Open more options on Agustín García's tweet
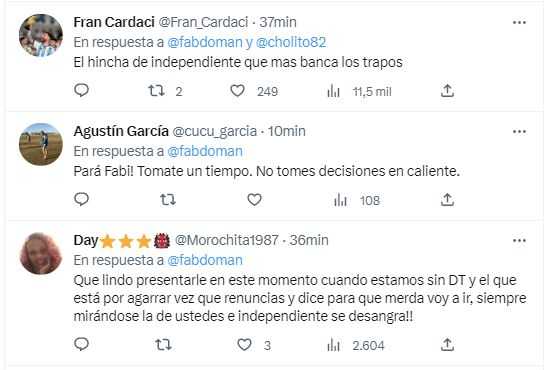Viewport: 552px width, 370px height. point(519,132)
